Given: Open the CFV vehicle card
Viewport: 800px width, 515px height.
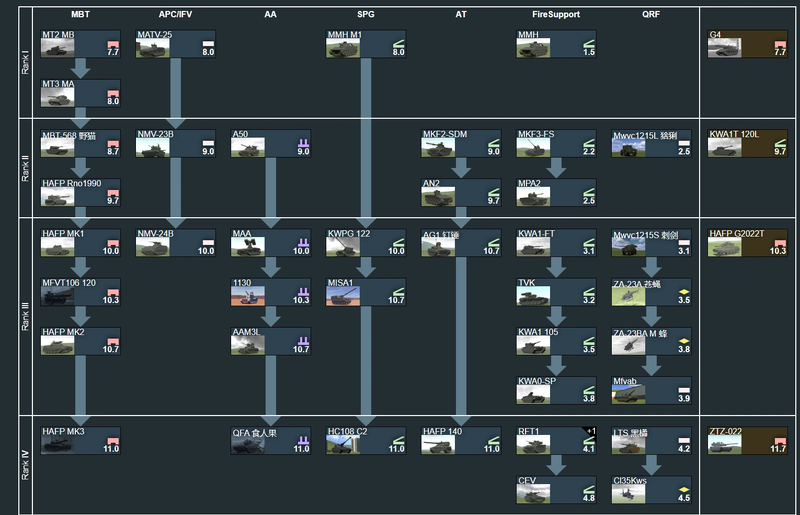Looking at the screenshot, I should click(x=556, y=490).
